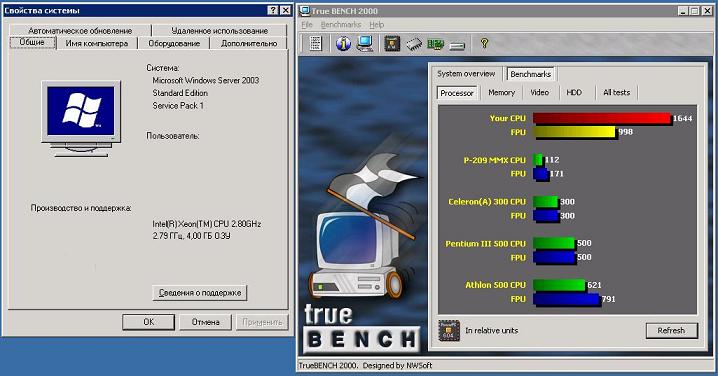The width and height of the screenshot is (718, 376).
Task: Open the blue info globe icon
Action: click(343, 44)
